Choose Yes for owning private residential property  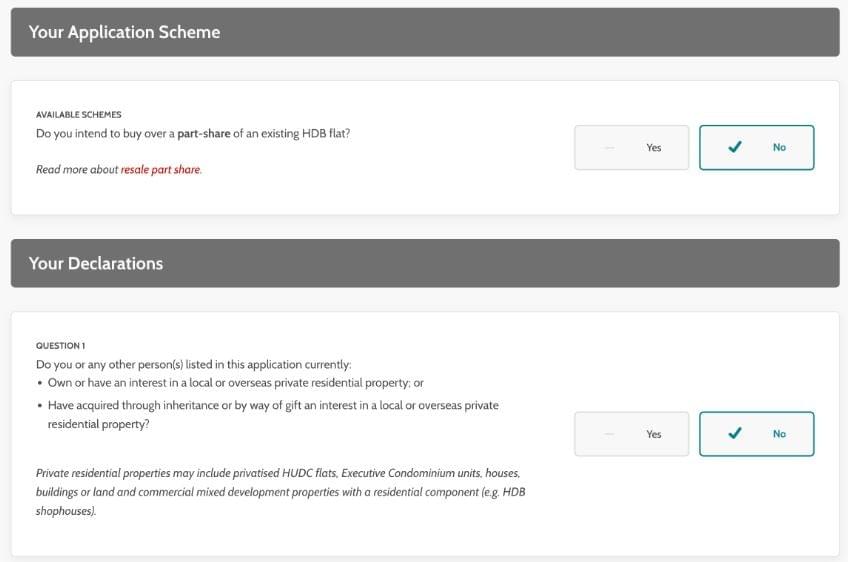pyautogui.click(x=631, y=434)
